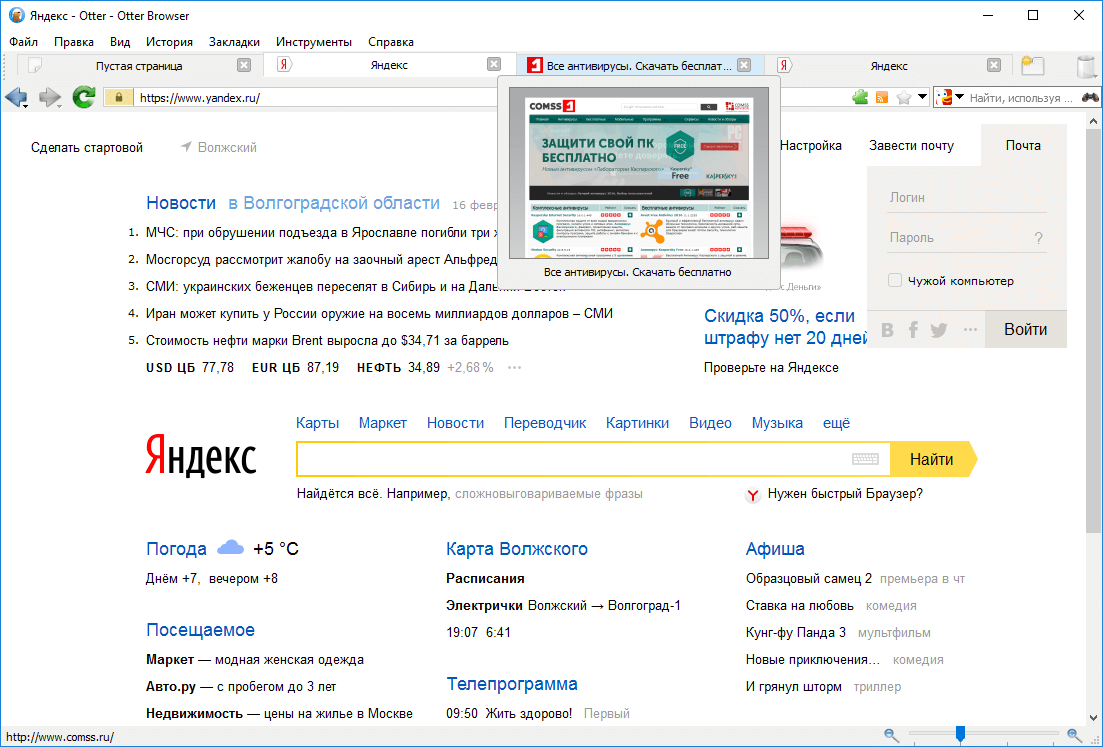This screenshot has width=1103, height=747.
Task: Open the Переводчик service link
Action: tap(544, 423)
